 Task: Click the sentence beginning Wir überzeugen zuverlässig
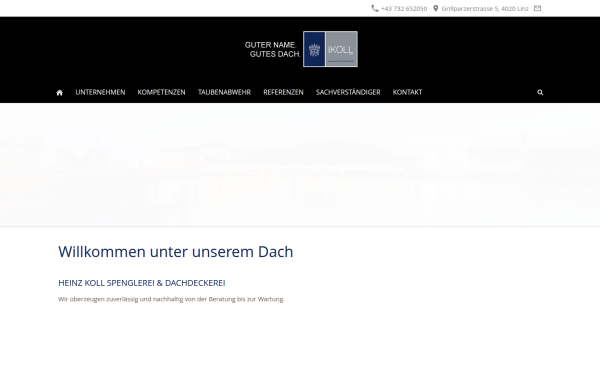click(x=171, y=299)
